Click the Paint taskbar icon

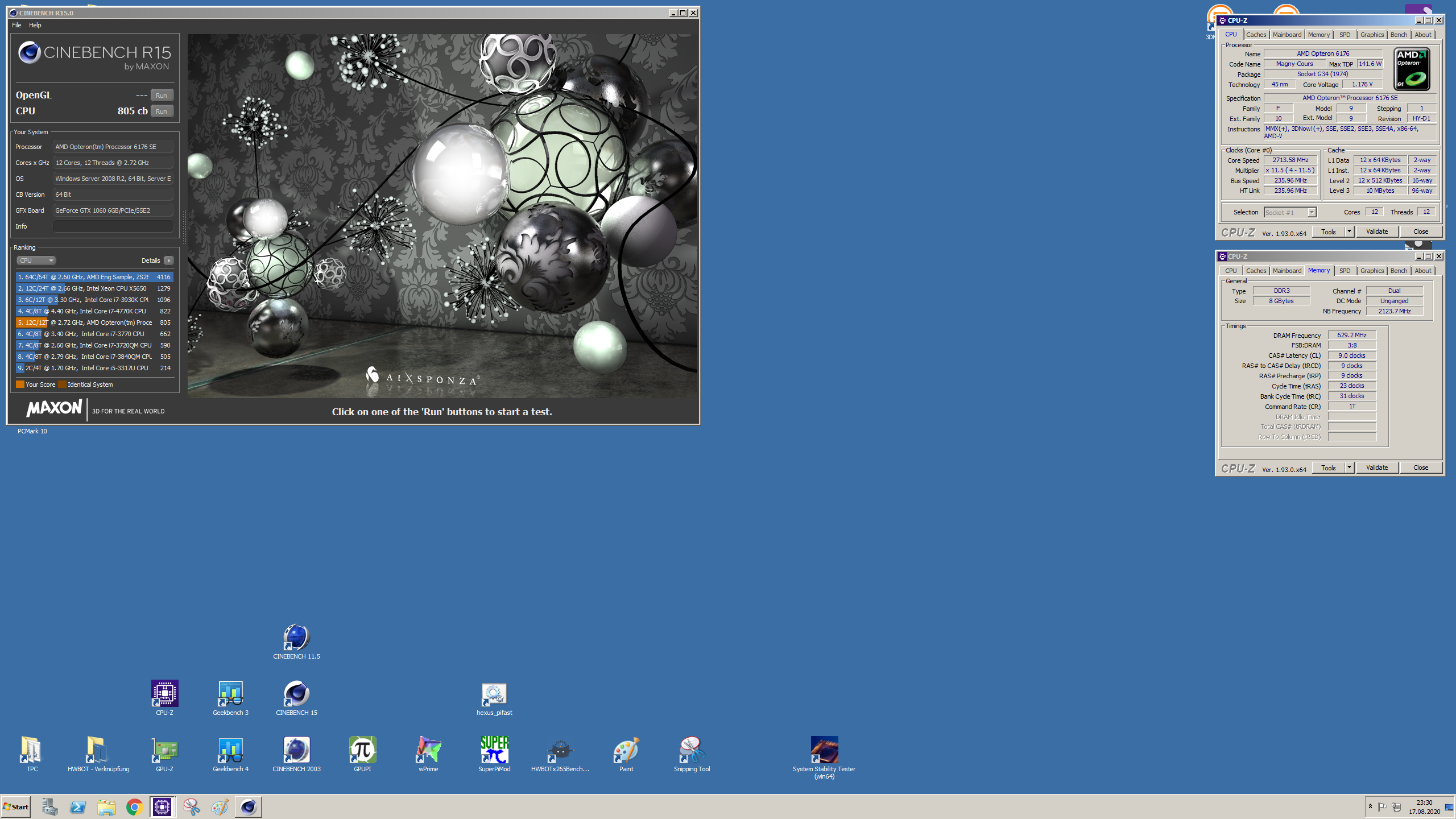220,807
